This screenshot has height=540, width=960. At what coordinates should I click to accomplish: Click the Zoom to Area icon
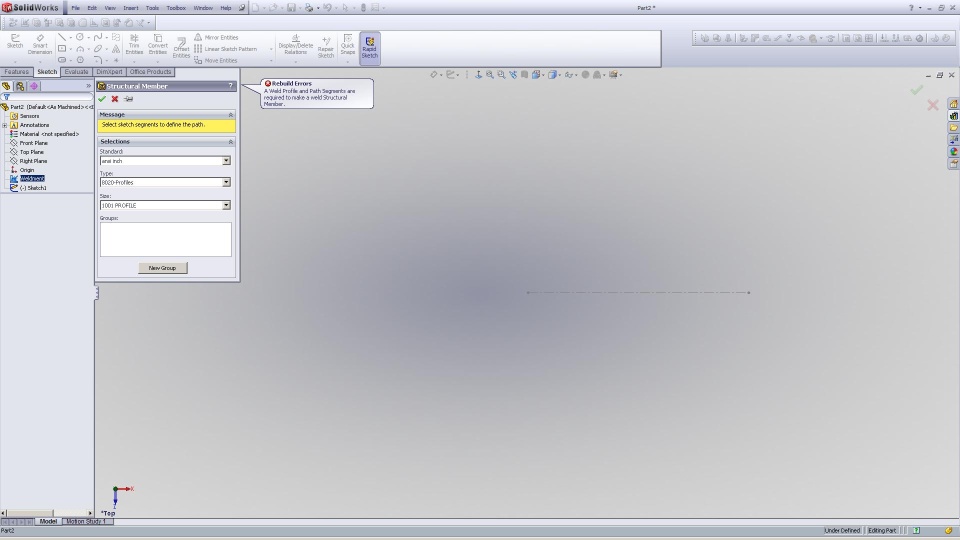pos(501,75)
